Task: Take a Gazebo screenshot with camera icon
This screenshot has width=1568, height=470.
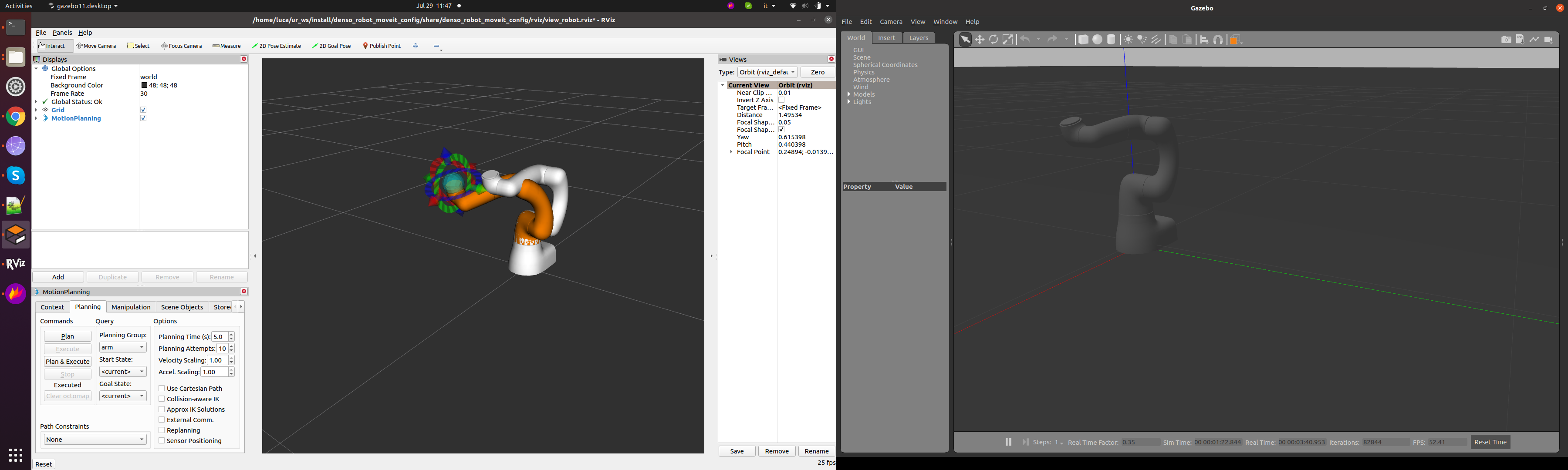Action: 1506,40
